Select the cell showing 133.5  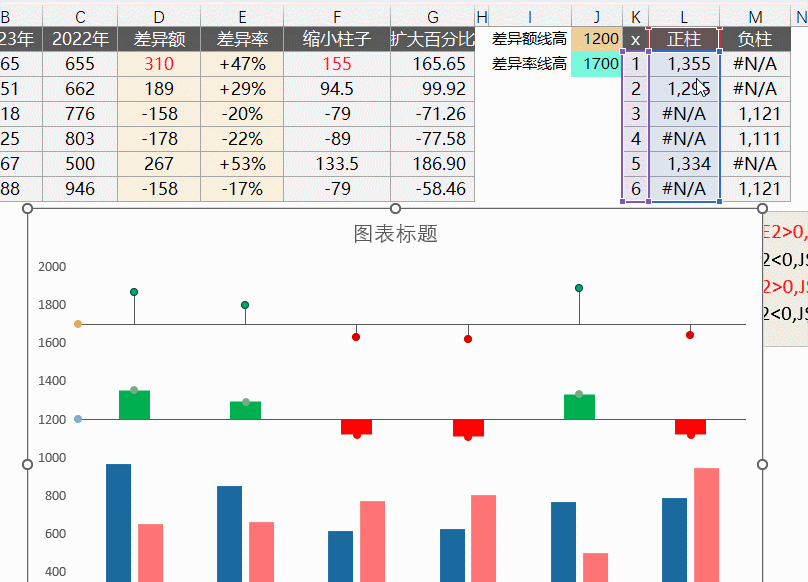pyautogui.click(x=337, y=164)
